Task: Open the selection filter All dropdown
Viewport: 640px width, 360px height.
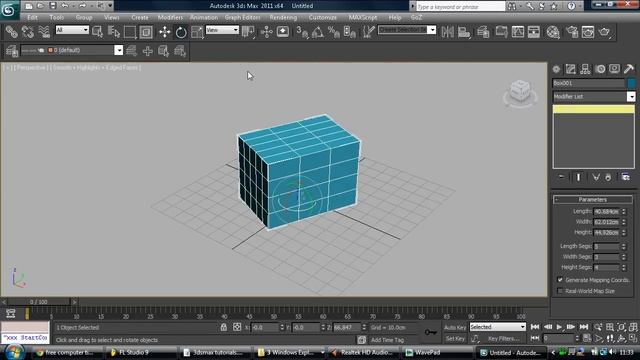Action: tap(72, 30)
